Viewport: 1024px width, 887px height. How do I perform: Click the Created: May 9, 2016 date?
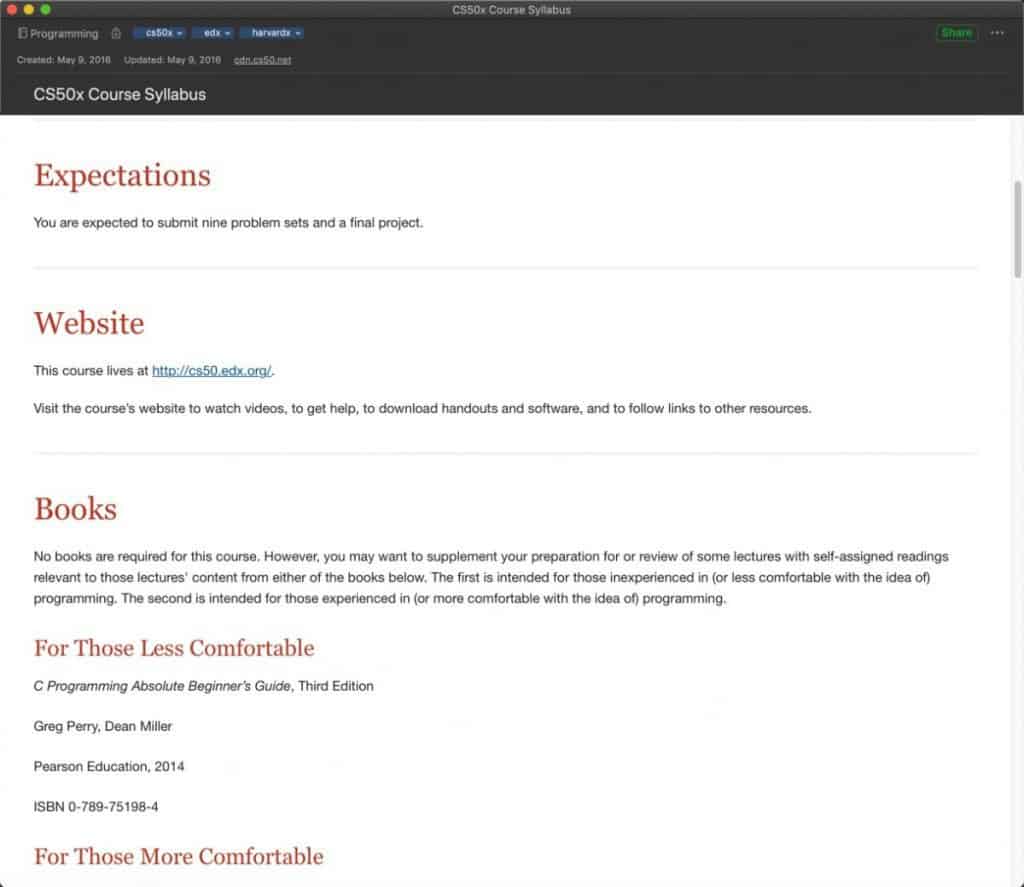[64, 60]
